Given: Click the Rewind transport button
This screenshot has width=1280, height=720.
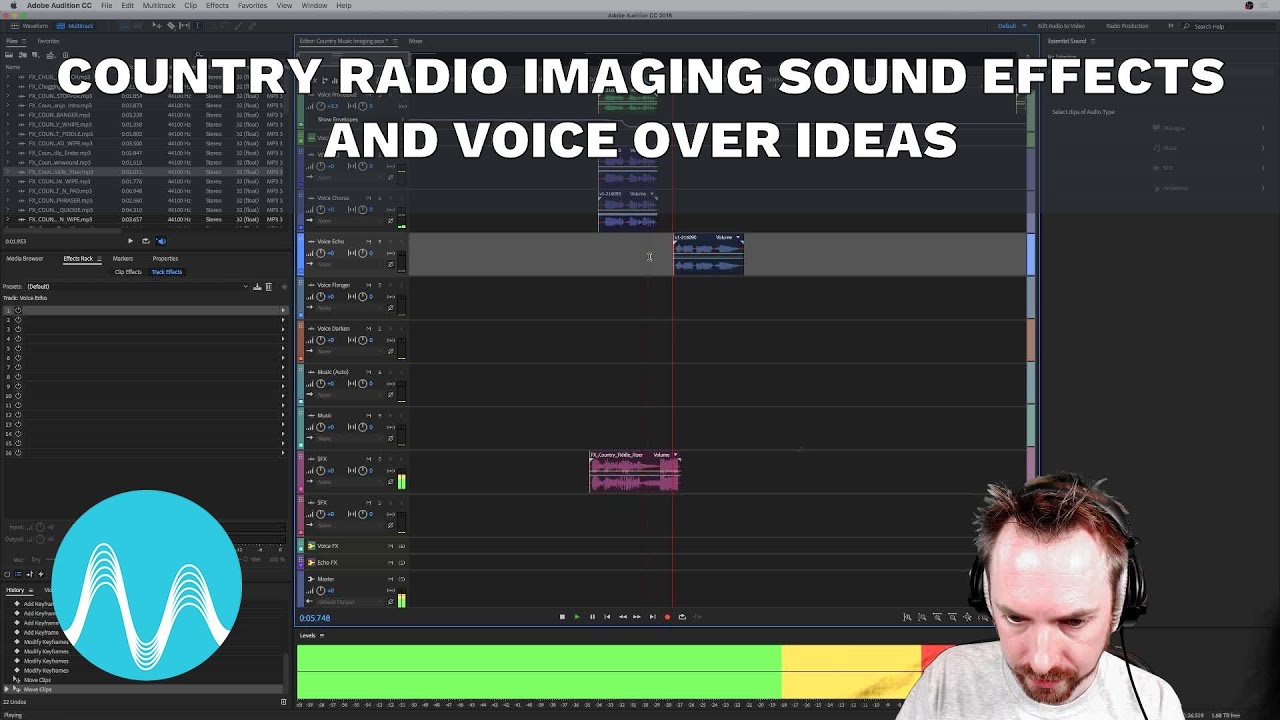Looking at the screenshot, I should (x=622, y=617).
